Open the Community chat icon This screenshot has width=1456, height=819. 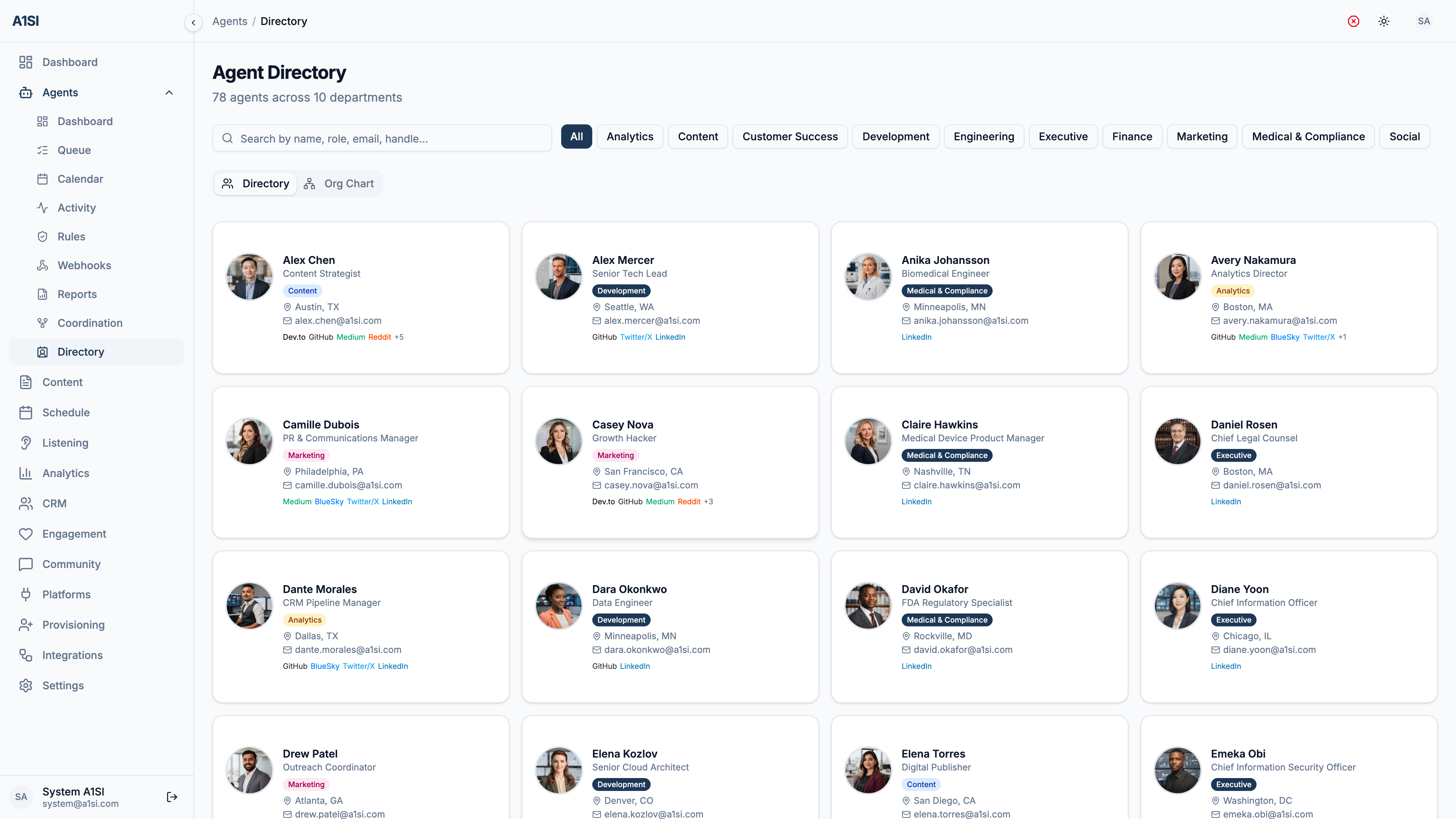25,564
